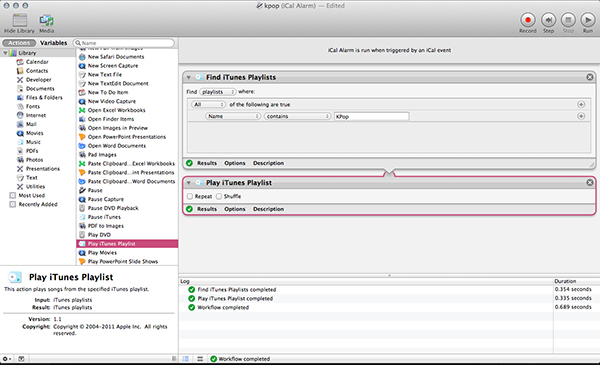Select the Internet library category
Image resolution: width=600 pixels, height=365 pixels.
[36, 115]
